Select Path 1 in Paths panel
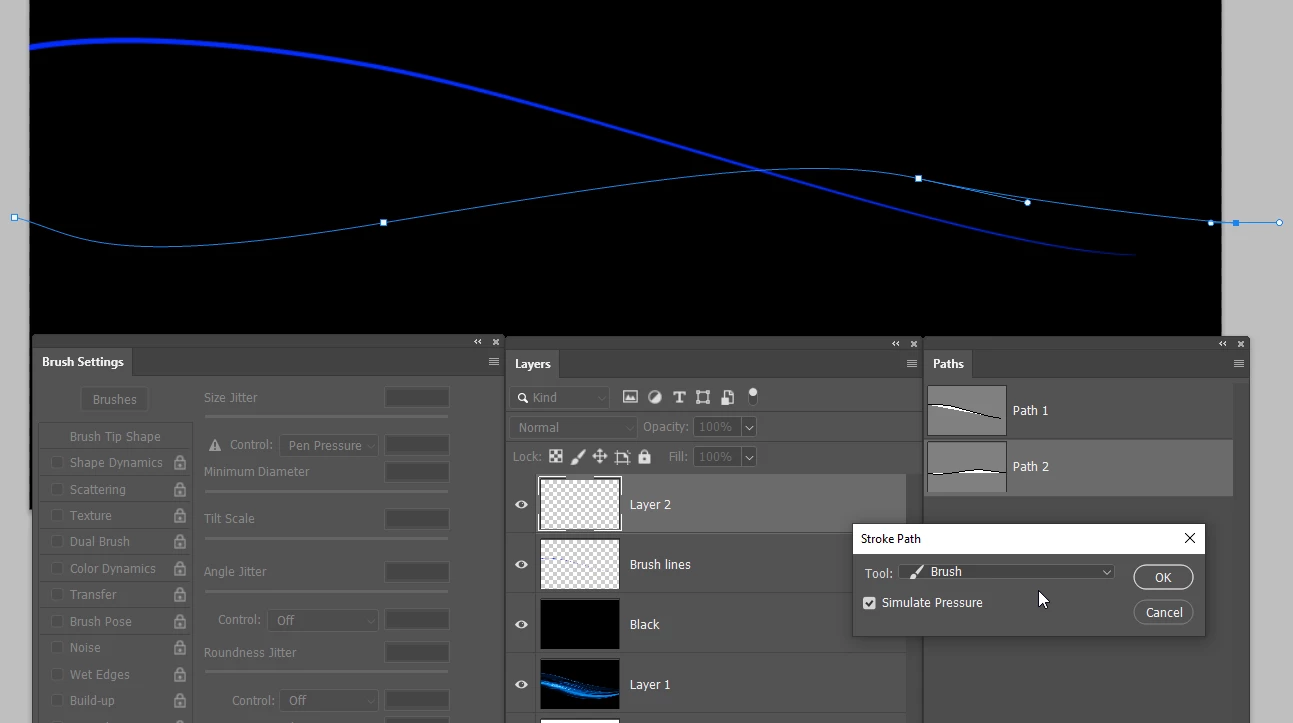1293x723 pixels. point(1079,410)
